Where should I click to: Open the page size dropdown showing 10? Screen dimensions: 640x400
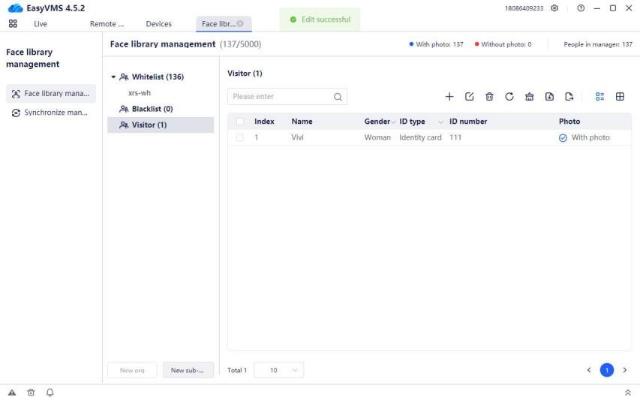tap(279, 370)
